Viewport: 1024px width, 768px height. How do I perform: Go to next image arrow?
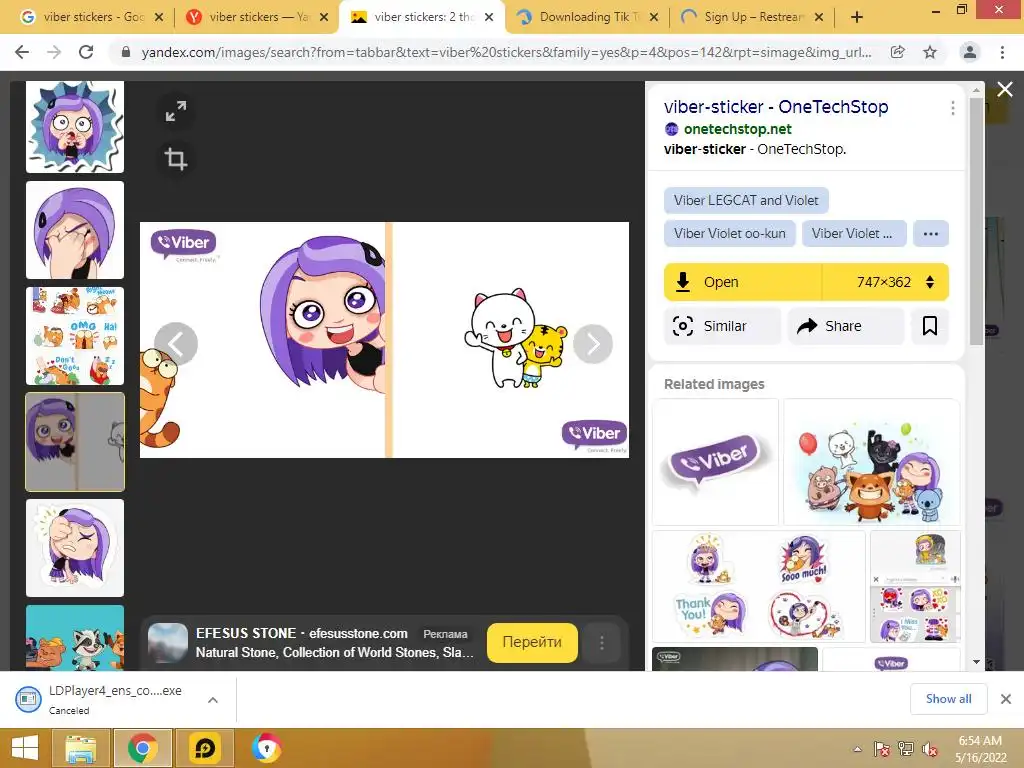(x=593, y=344)
